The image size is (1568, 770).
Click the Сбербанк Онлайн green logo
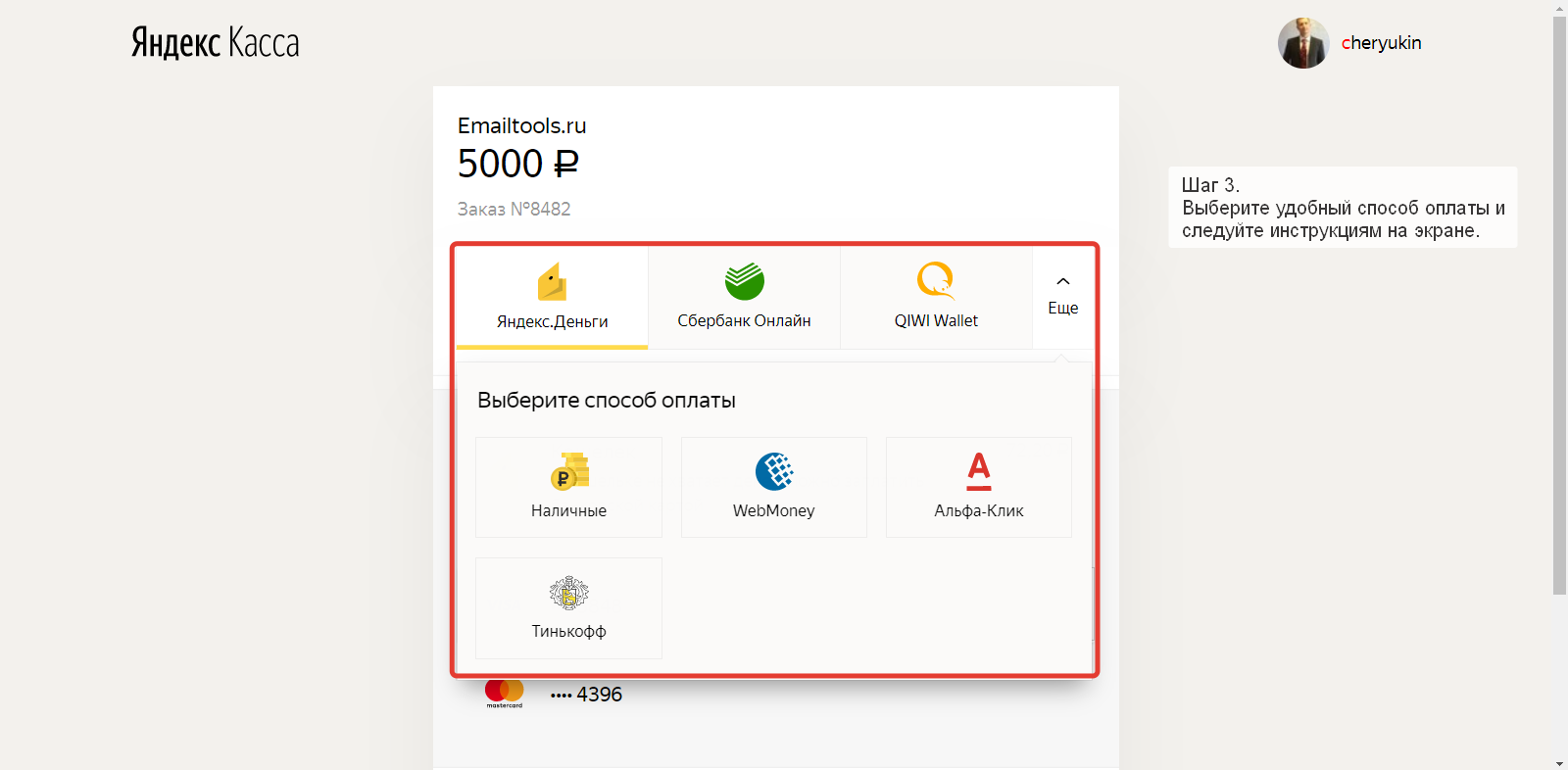coord(744,281)
